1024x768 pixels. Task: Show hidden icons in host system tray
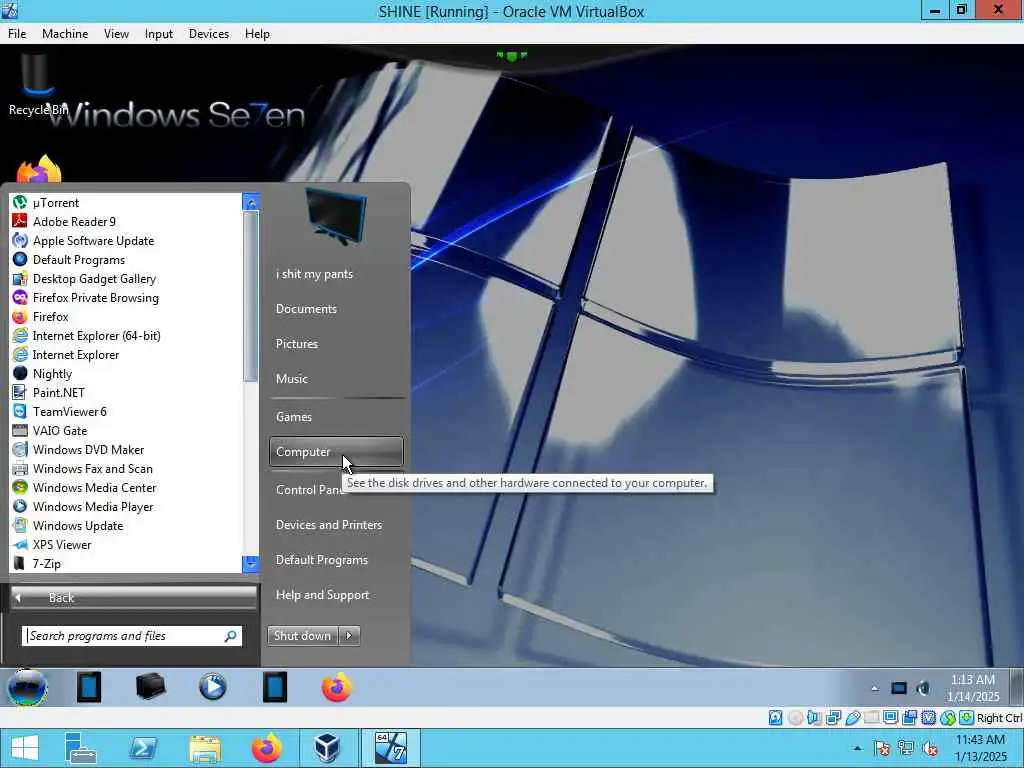pos(857,748)
